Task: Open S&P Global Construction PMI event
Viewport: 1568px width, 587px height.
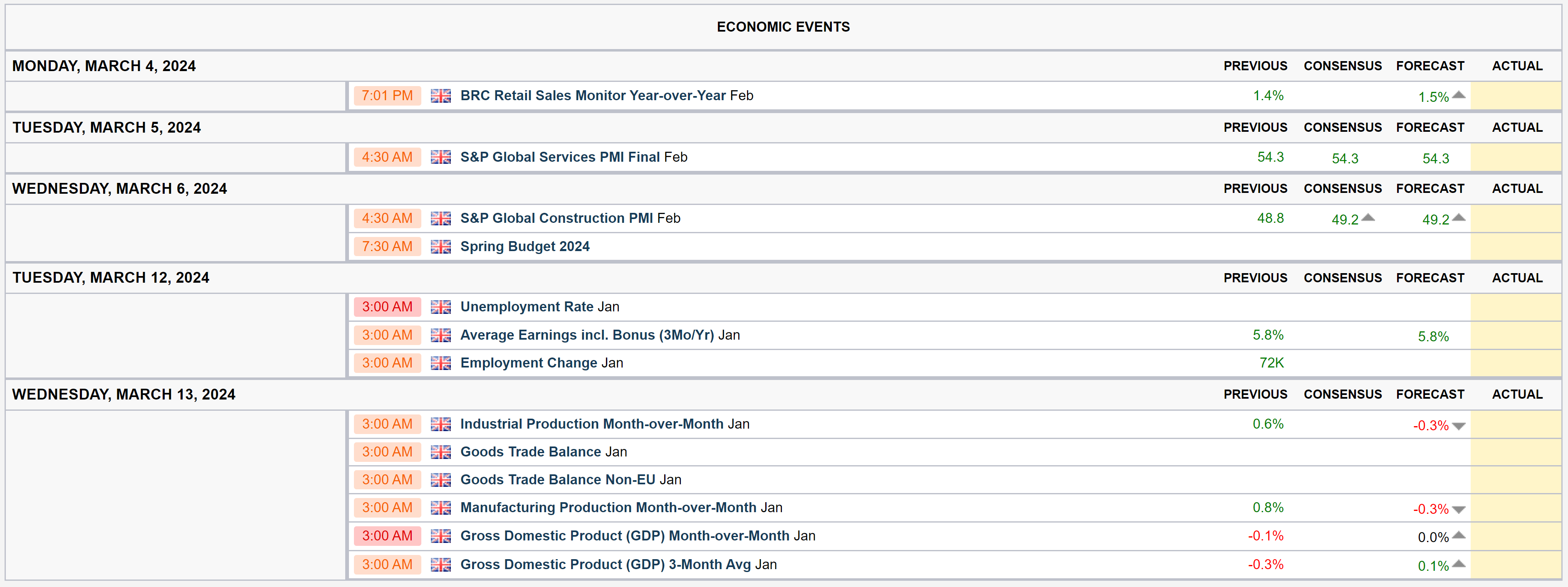Action: [x=556, y=218]
